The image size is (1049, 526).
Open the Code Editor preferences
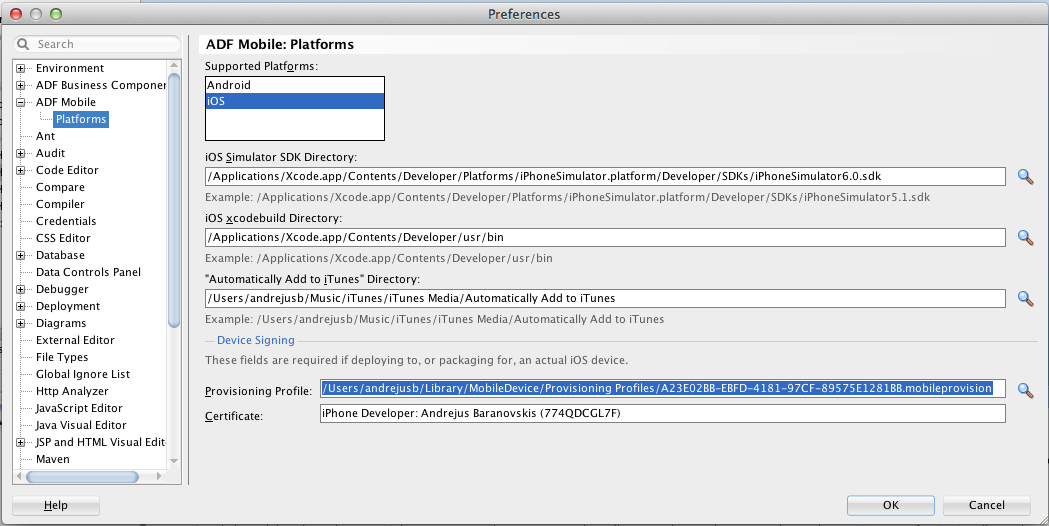tap(67, 170)
